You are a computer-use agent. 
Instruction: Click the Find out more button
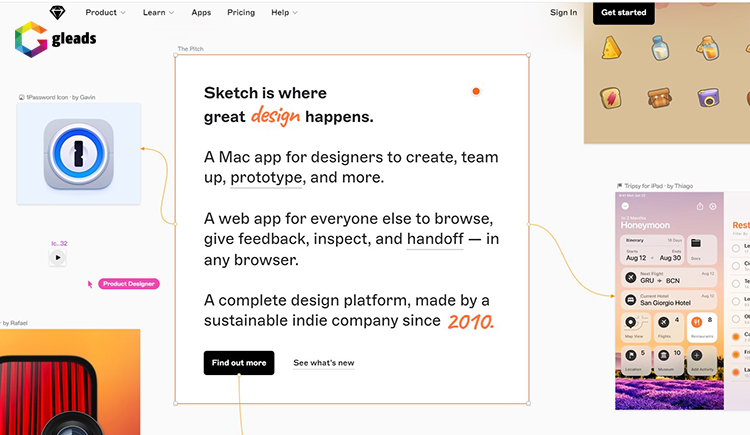[x=239, y=363]
